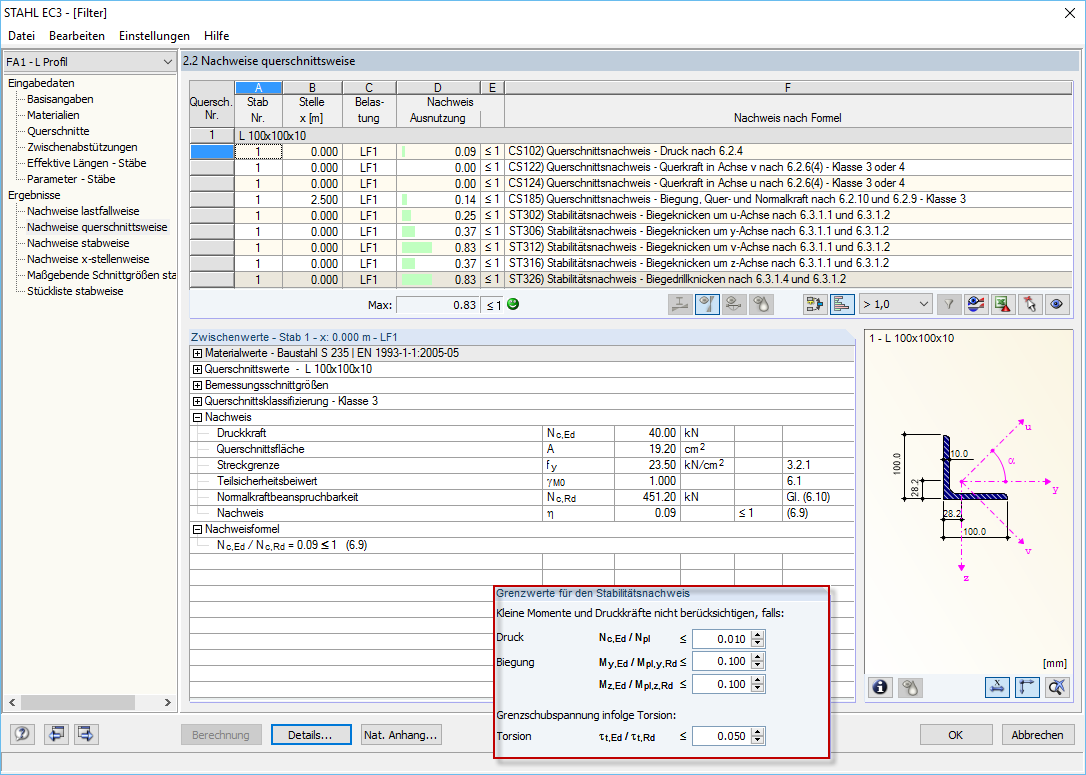Click the funnel filter icon
The height and width of the screenshot is (775, 1086).
pyautogui.click(x=949, y=304)
